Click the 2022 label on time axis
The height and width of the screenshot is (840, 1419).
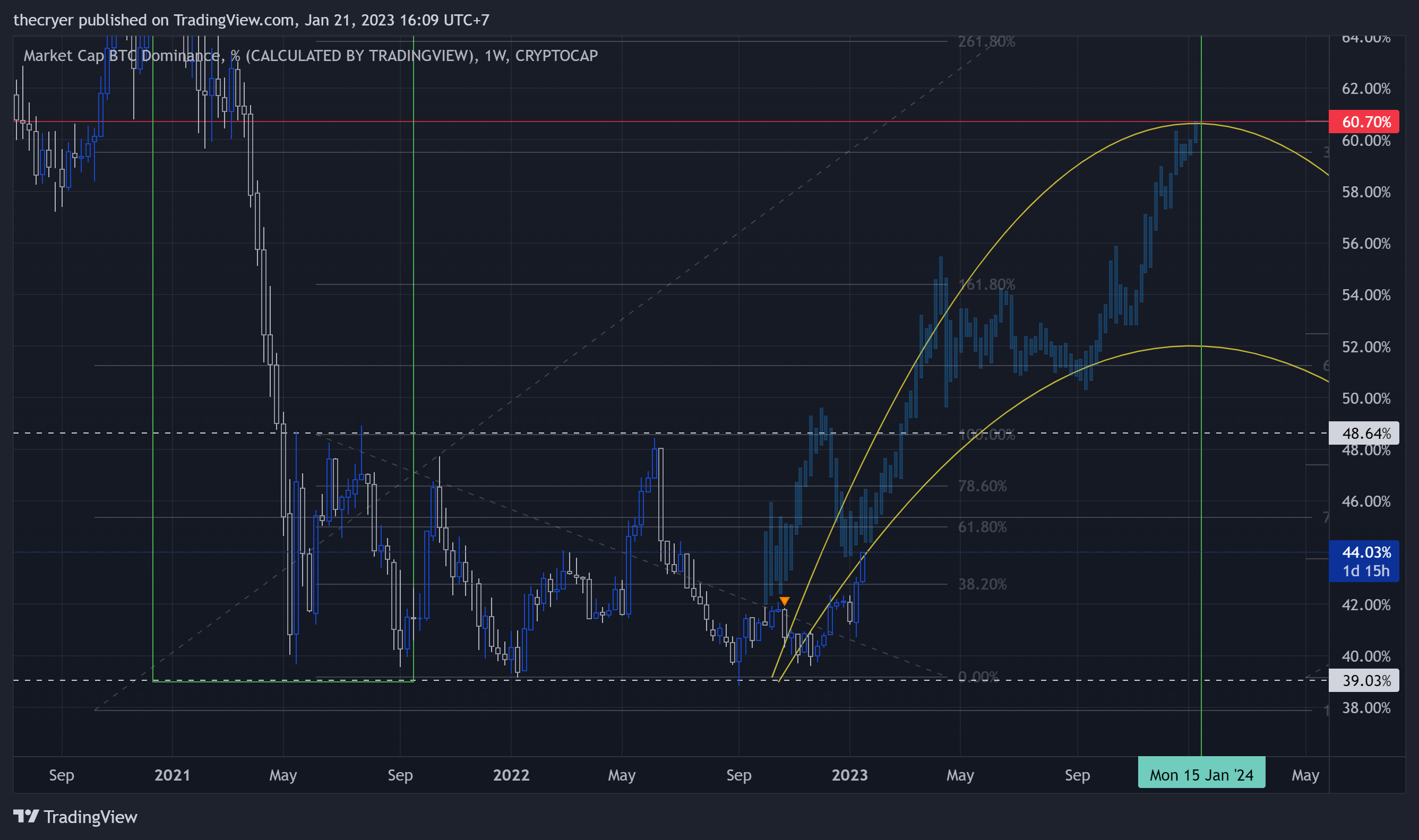pos(511,775)
